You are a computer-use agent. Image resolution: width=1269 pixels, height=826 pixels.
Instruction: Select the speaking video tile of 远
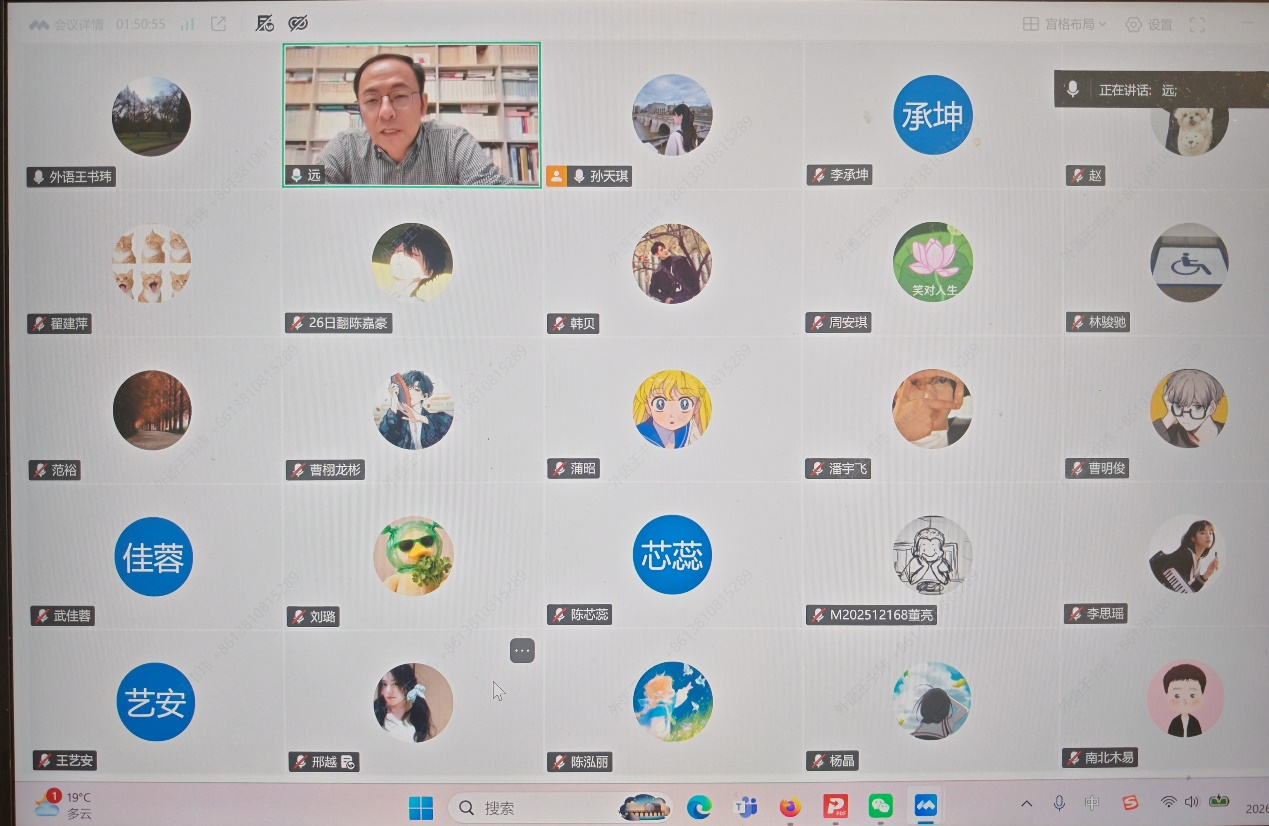[412, 114]
